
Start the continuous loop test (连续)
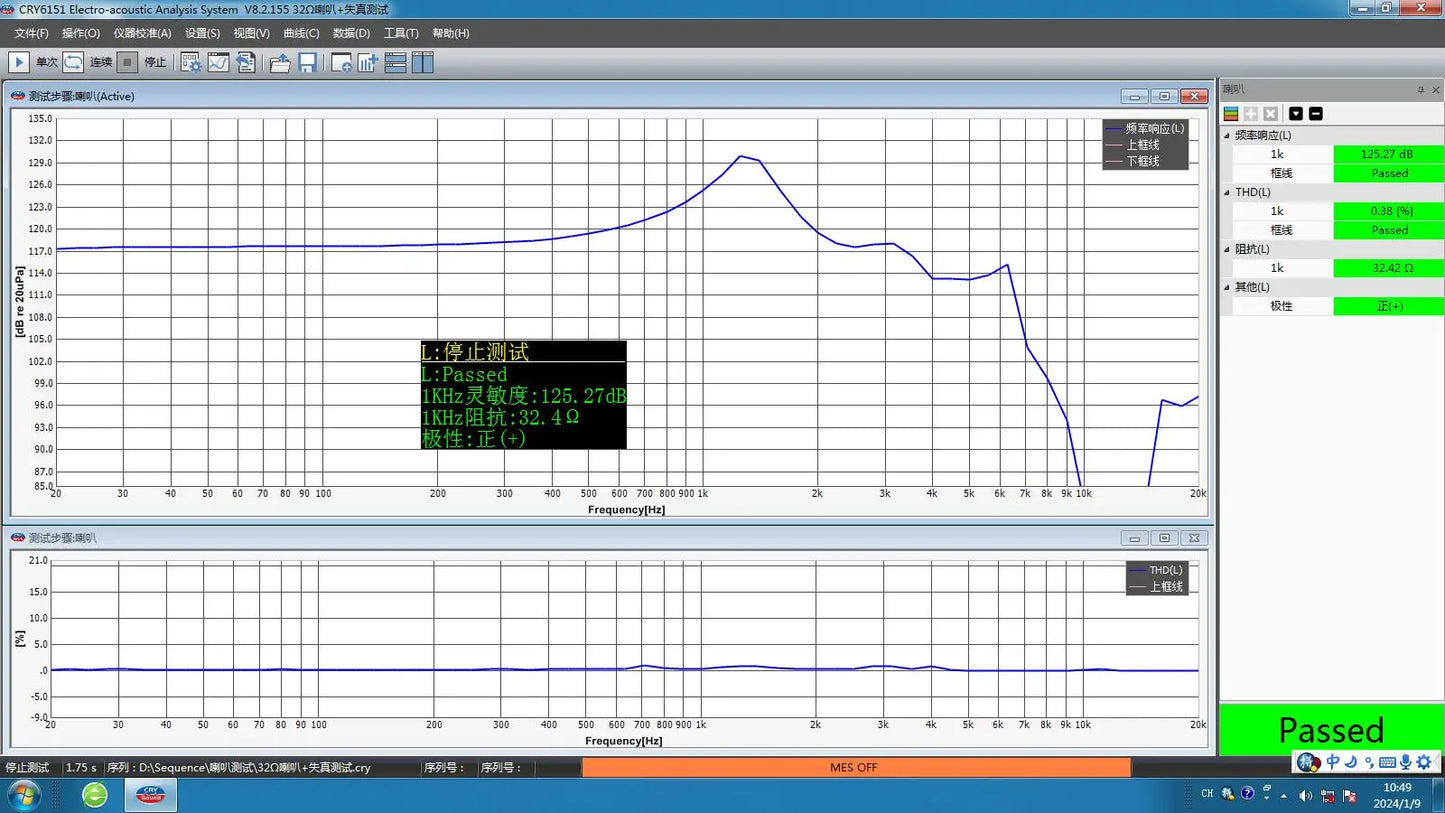tap(74, 62)
